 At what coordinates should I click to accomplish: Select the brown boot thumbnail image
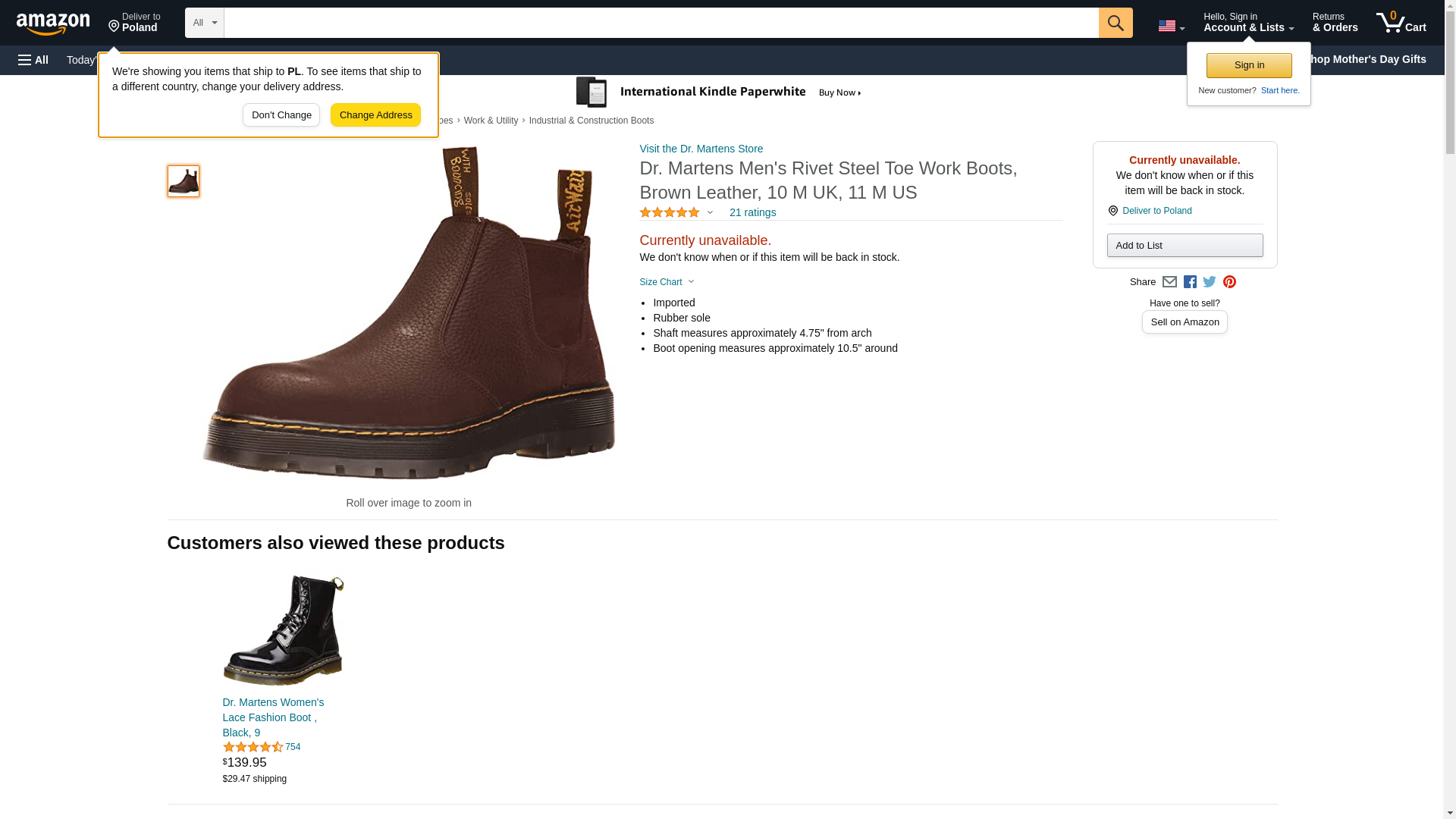point(184,181)
